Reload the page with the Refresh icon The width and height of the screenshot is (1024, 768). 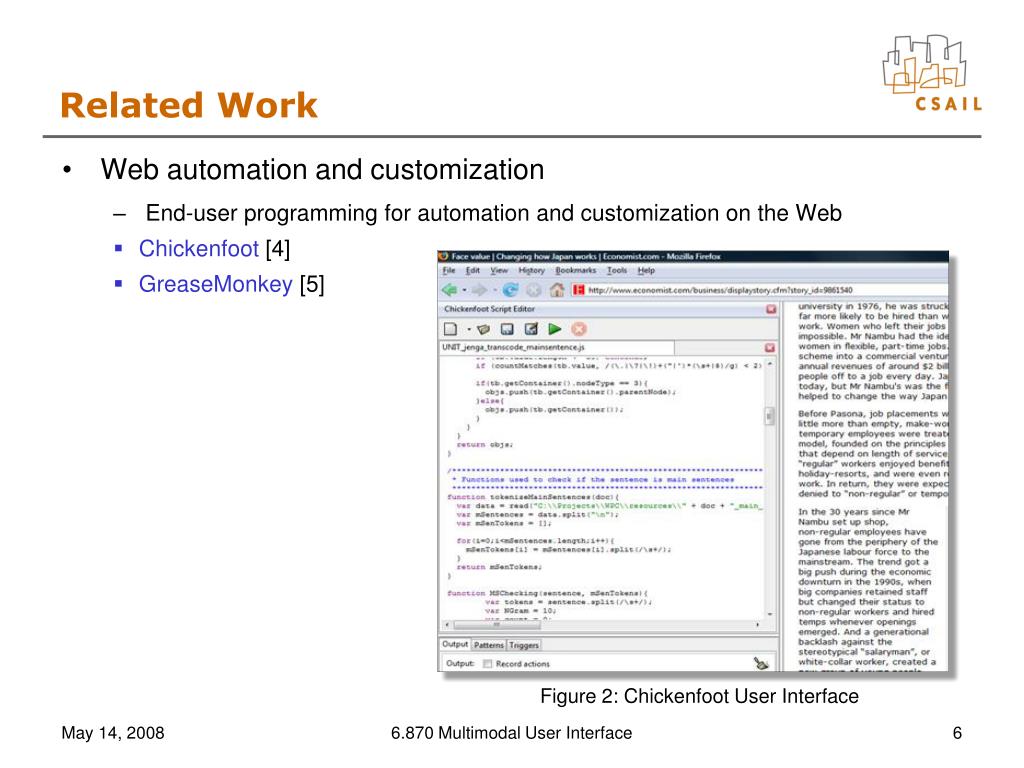coord(510,290)
